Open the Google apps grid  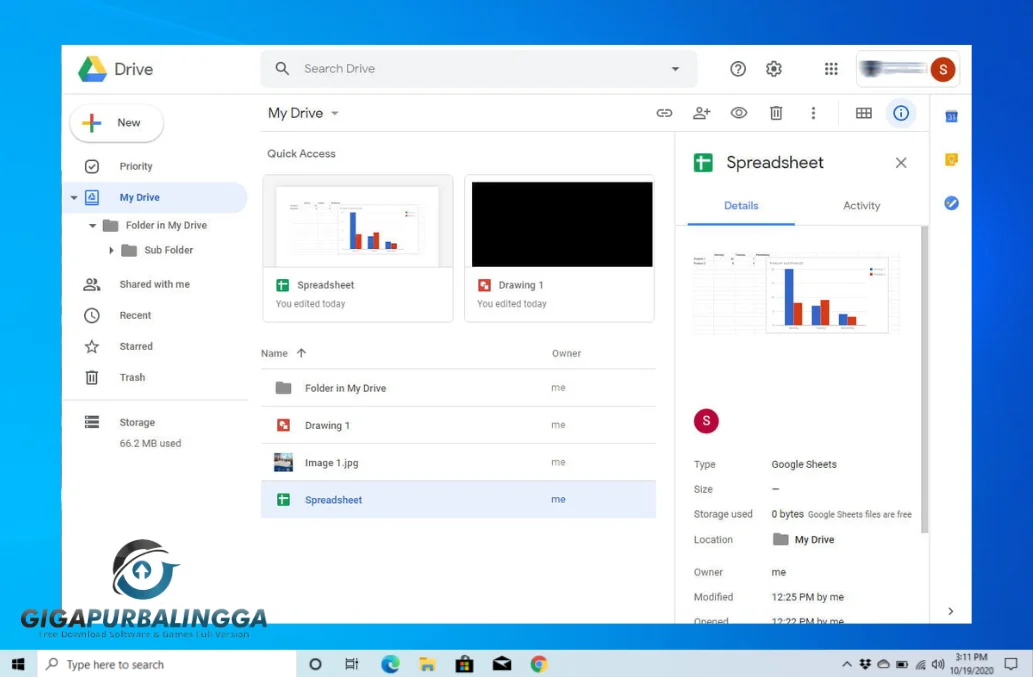click(830, 68)
